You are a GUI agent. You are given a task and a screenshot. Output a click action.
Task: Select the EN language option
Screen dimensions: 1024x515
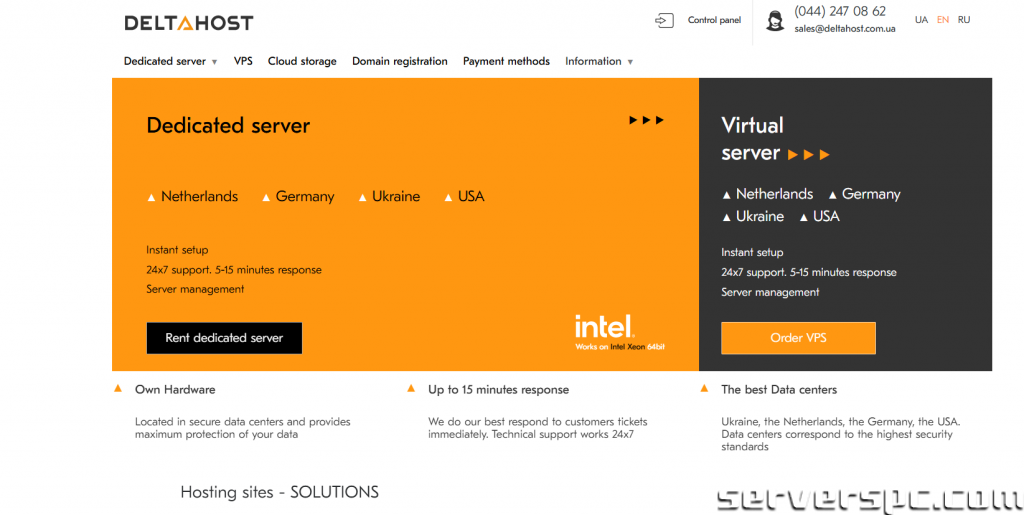pyautogui.click(x=943, y=20)
